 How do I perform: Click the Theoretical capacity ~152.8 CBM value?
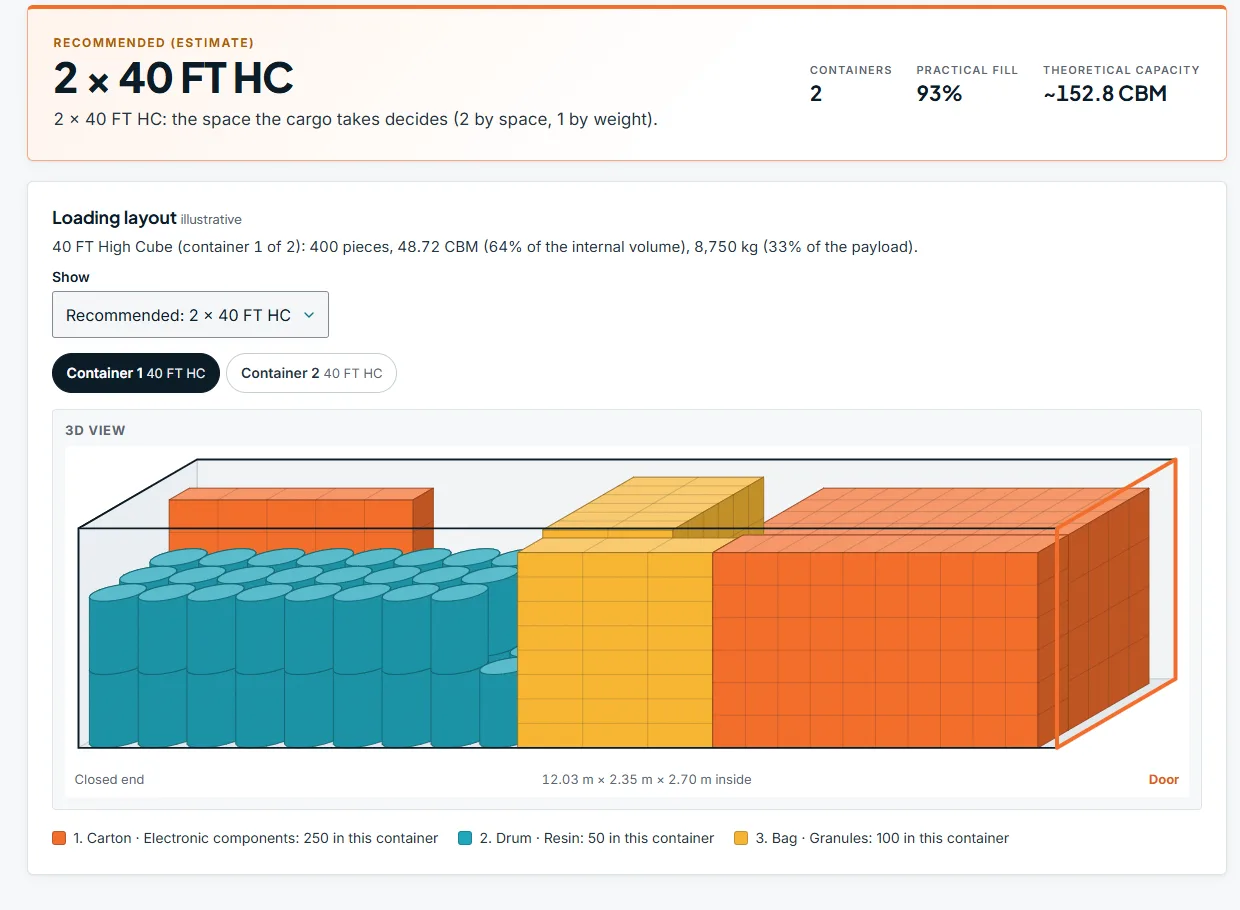tap(1105, 94)
